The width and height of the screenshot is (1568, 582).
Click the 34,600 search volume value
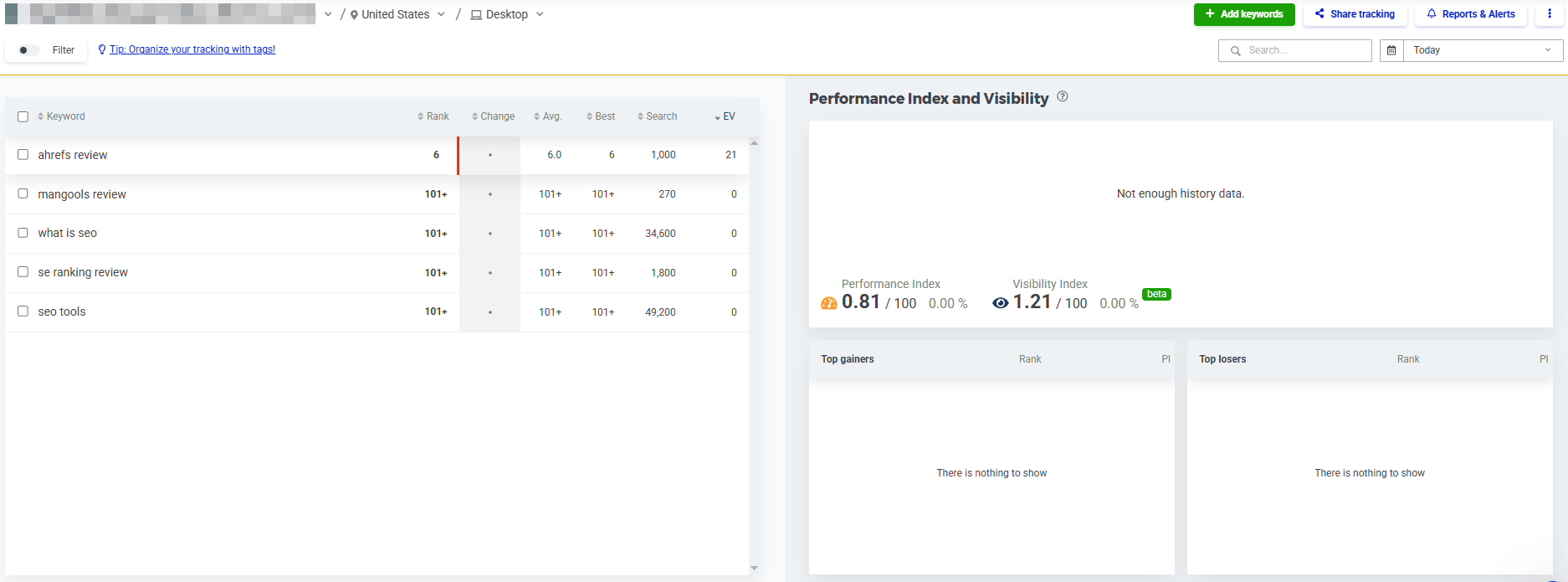click(660, 234)
